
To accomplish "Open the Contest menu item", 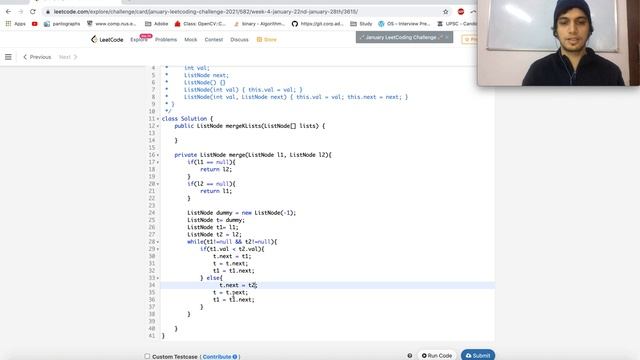I will click(x=213, y=40).
